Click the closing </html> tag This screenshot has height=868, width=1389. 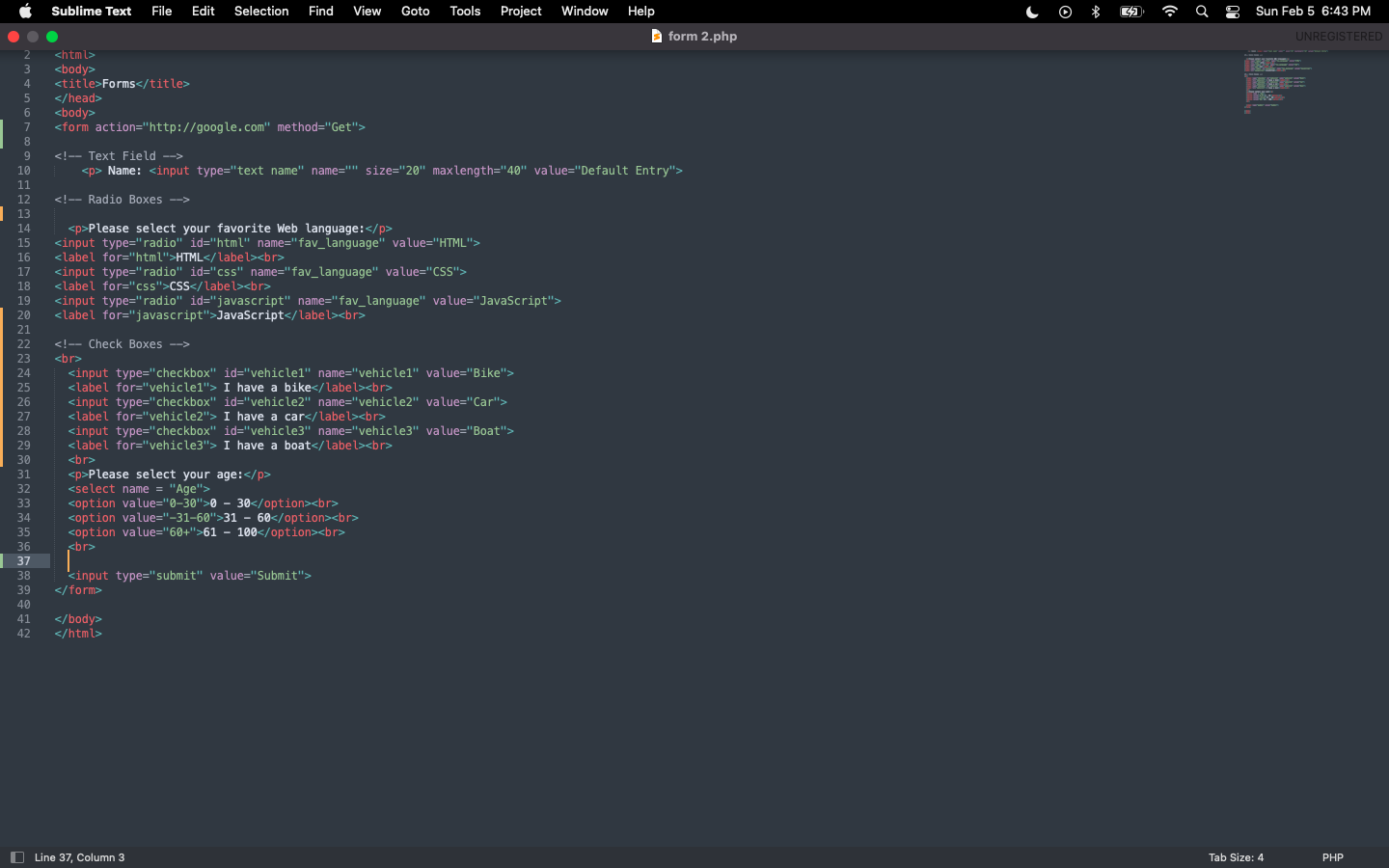point(78,634)
